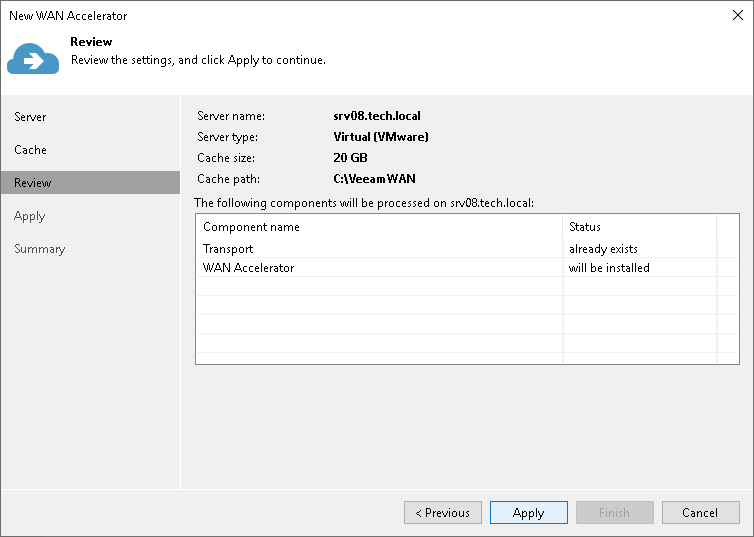Click the Apply button

pos(528,512)
